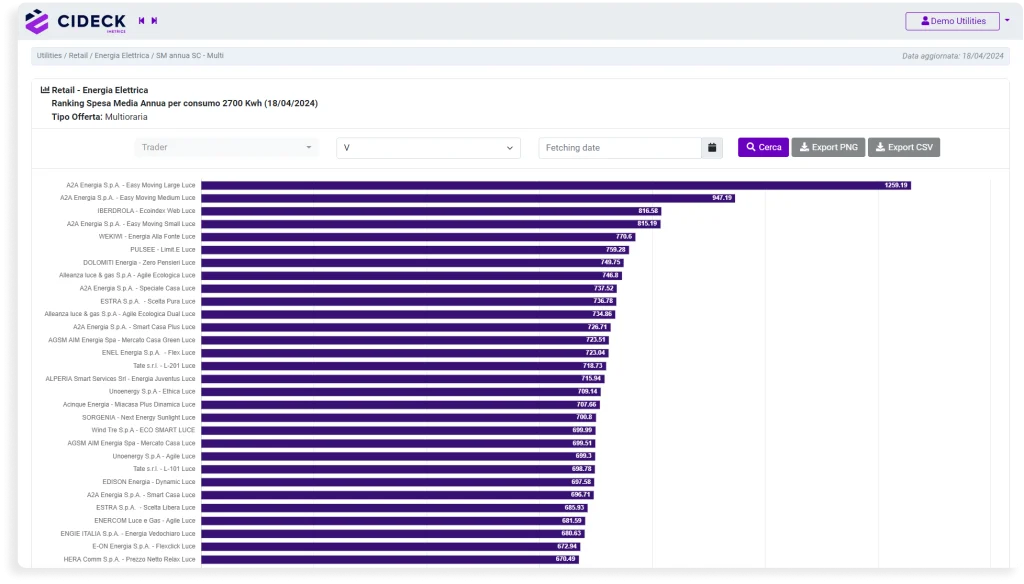Go to Energia Elettrica breadcrumb

pyautogui.click(x=121, y=56)
